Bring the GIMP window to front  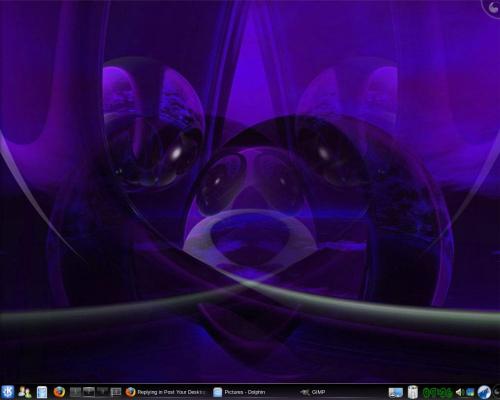pos(312,392)
